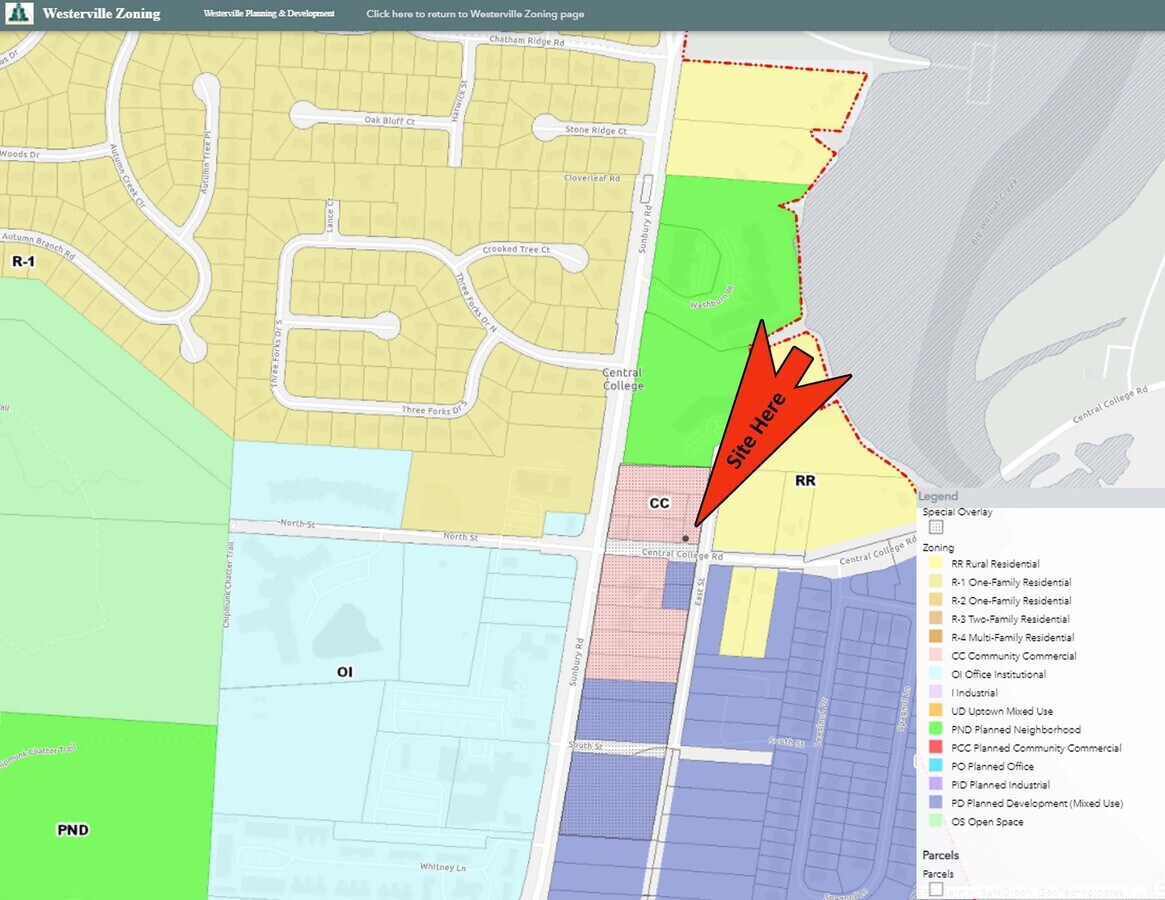Click the PND Planned Neighborhood green swatch

pos(935,730)
